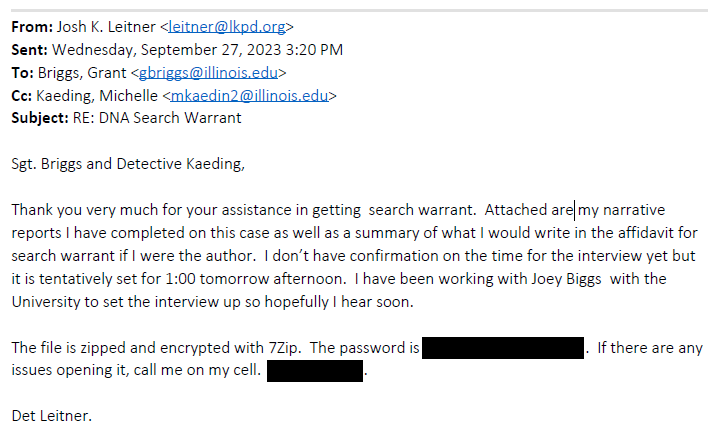Click the sender name Josh K. Leitner

[x=106, y=27]
